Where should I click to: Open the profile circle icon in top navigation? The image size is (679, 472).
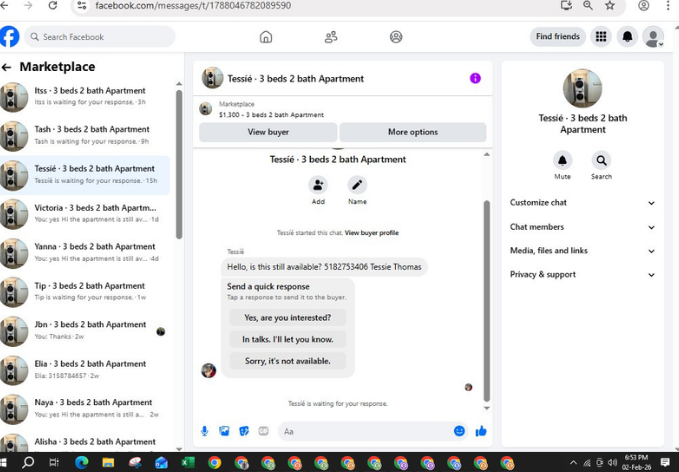coord(396,37)
